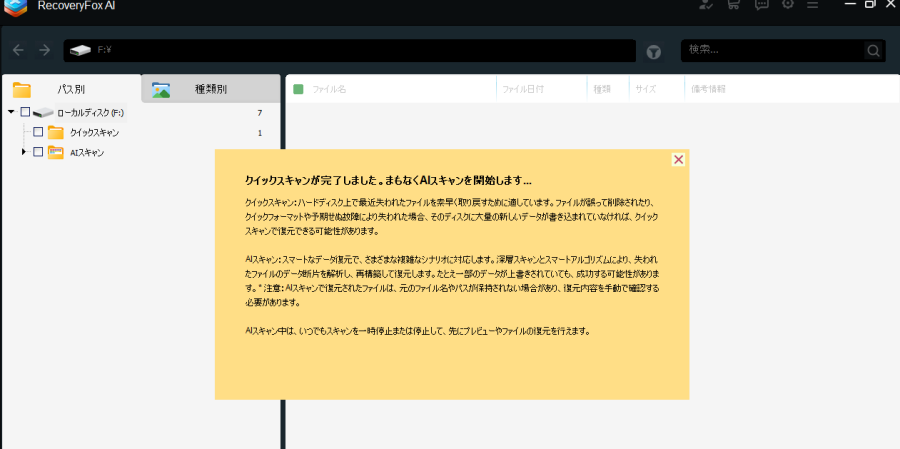Click the picture icon on 種類別 tab

(x=161, y=90)
